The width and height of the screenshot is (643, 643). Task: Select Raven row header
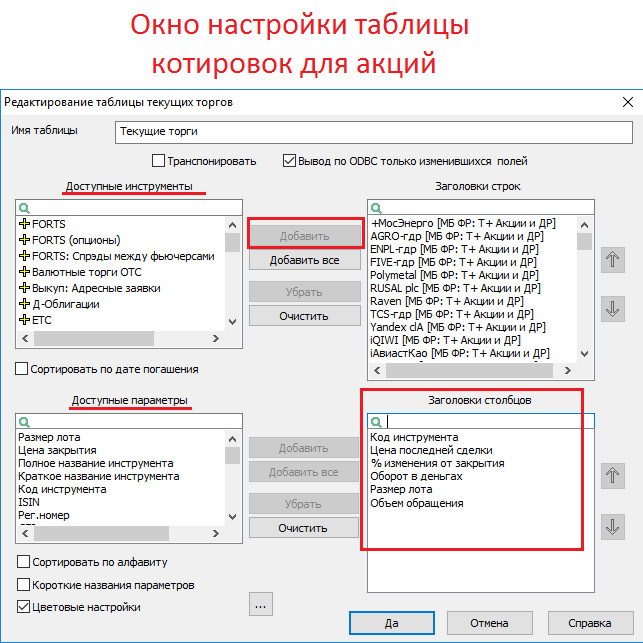coord(447,301)
